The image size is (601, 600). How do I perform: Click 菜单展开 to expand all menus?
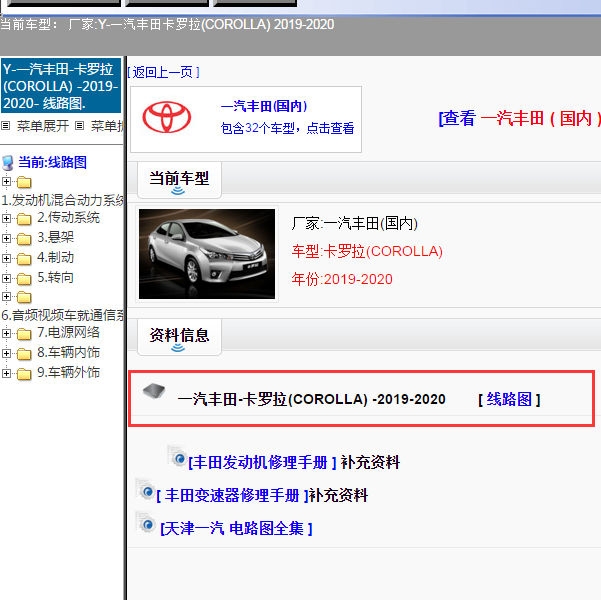pyautogui.click(x=43, y=126)
